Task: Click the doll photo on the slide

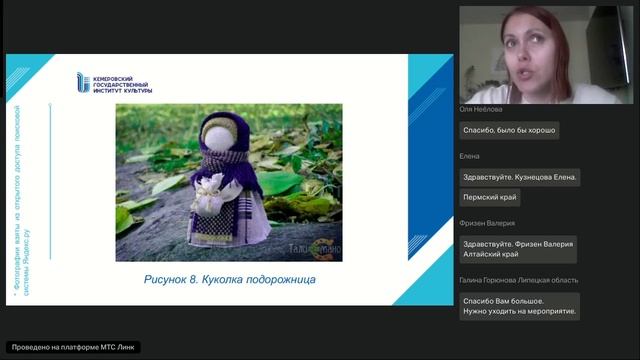Action: pos(229,182)
